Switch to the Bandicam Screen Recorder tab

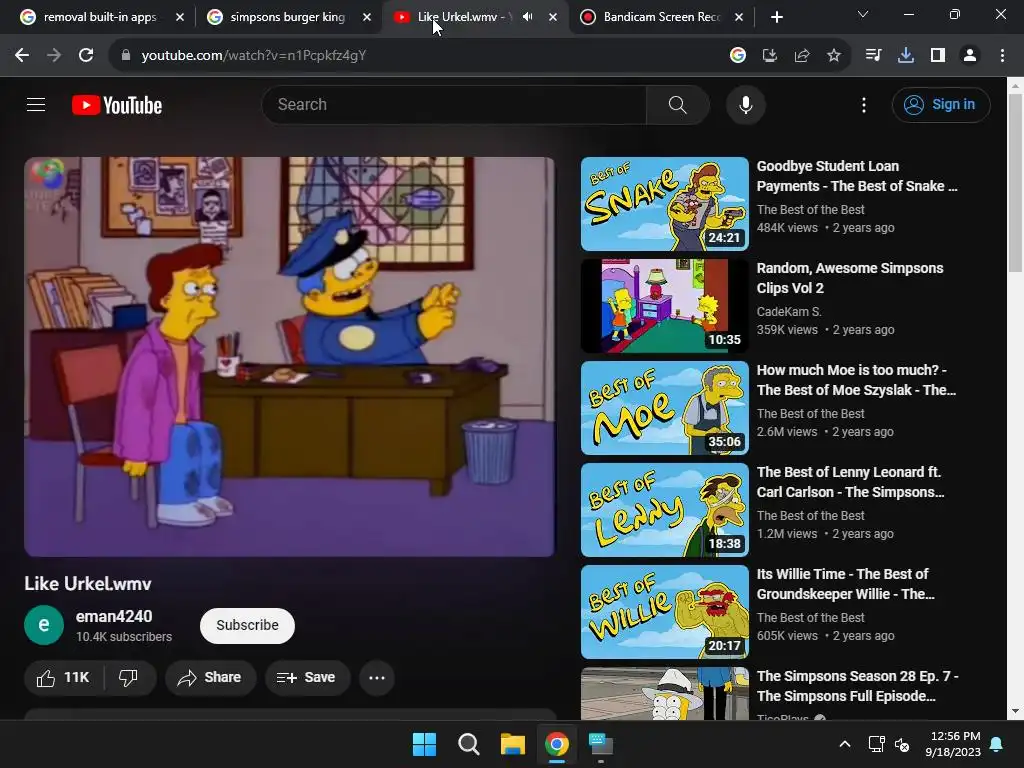(662, 17)
